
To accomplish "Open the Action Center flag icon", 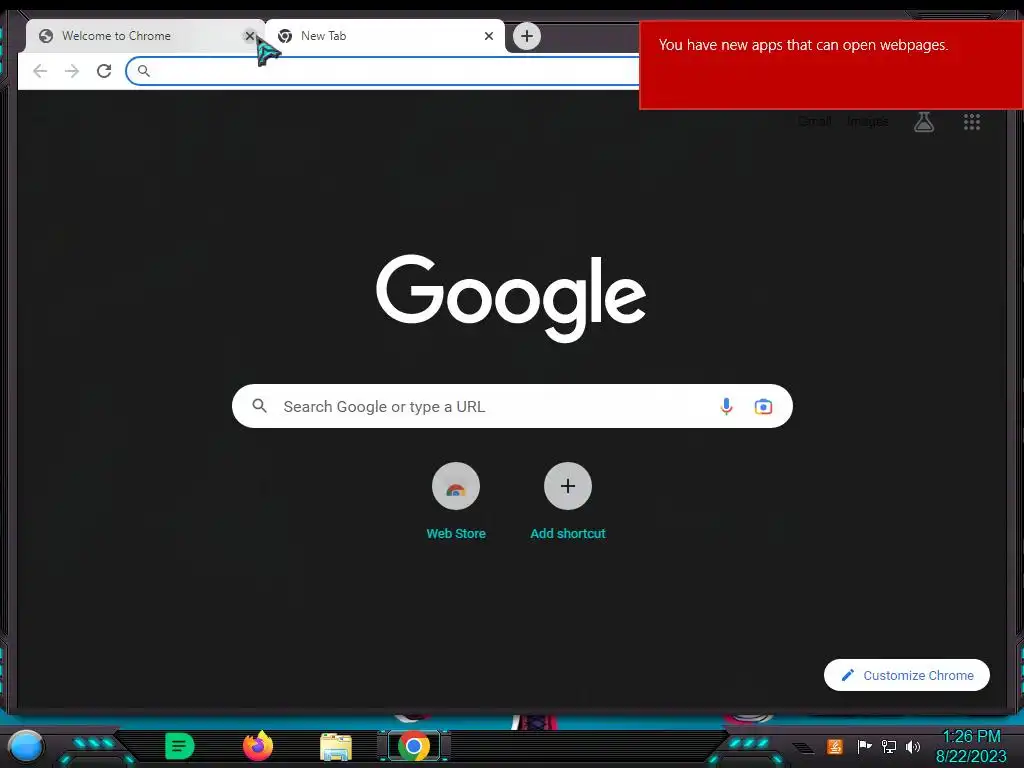I will [864, 746].
